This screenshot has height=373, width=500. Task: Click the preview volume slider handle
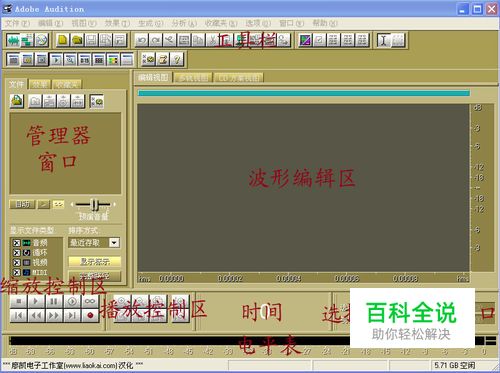(95, 204)
